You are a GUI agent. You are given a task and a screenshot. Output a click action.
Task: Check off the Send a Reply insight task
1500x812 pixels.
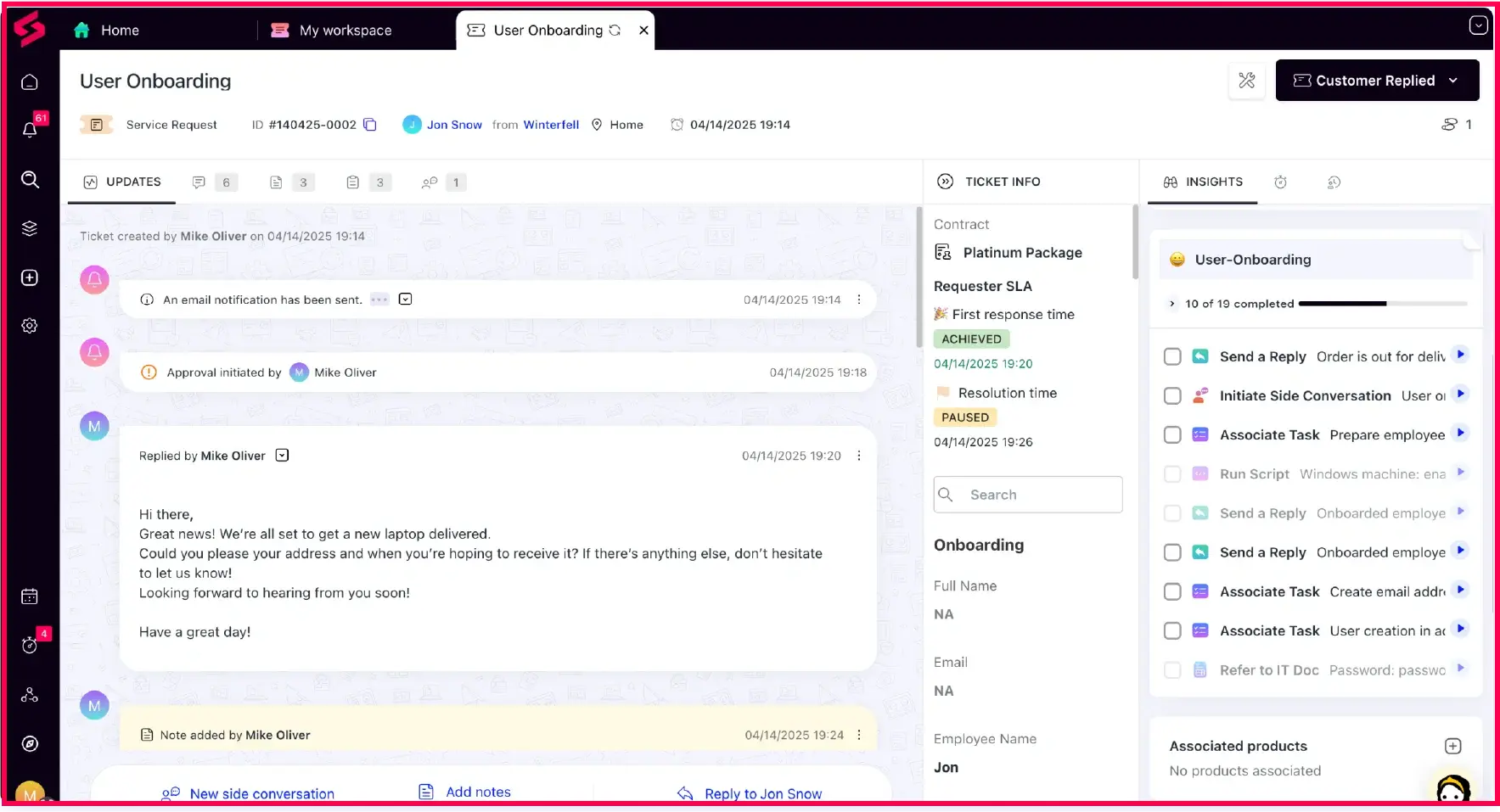[1172, 356]
